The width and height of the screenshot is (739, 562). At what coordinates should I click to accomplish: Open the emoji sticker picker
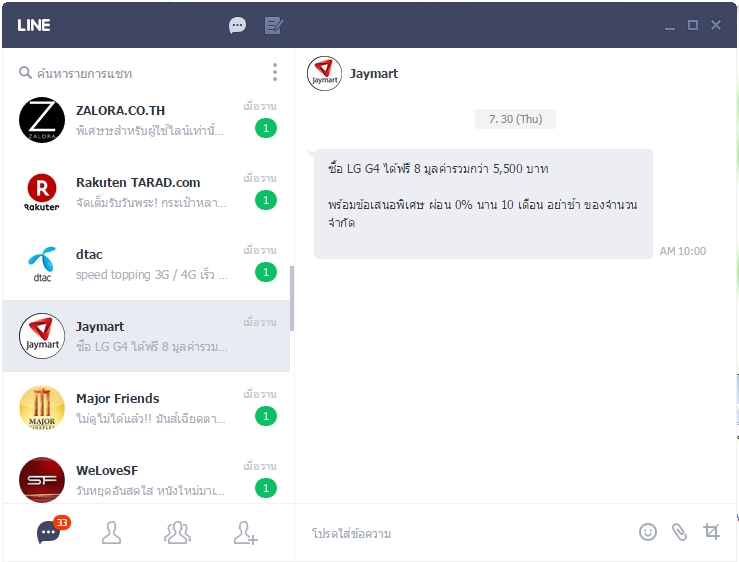point(648,532)
